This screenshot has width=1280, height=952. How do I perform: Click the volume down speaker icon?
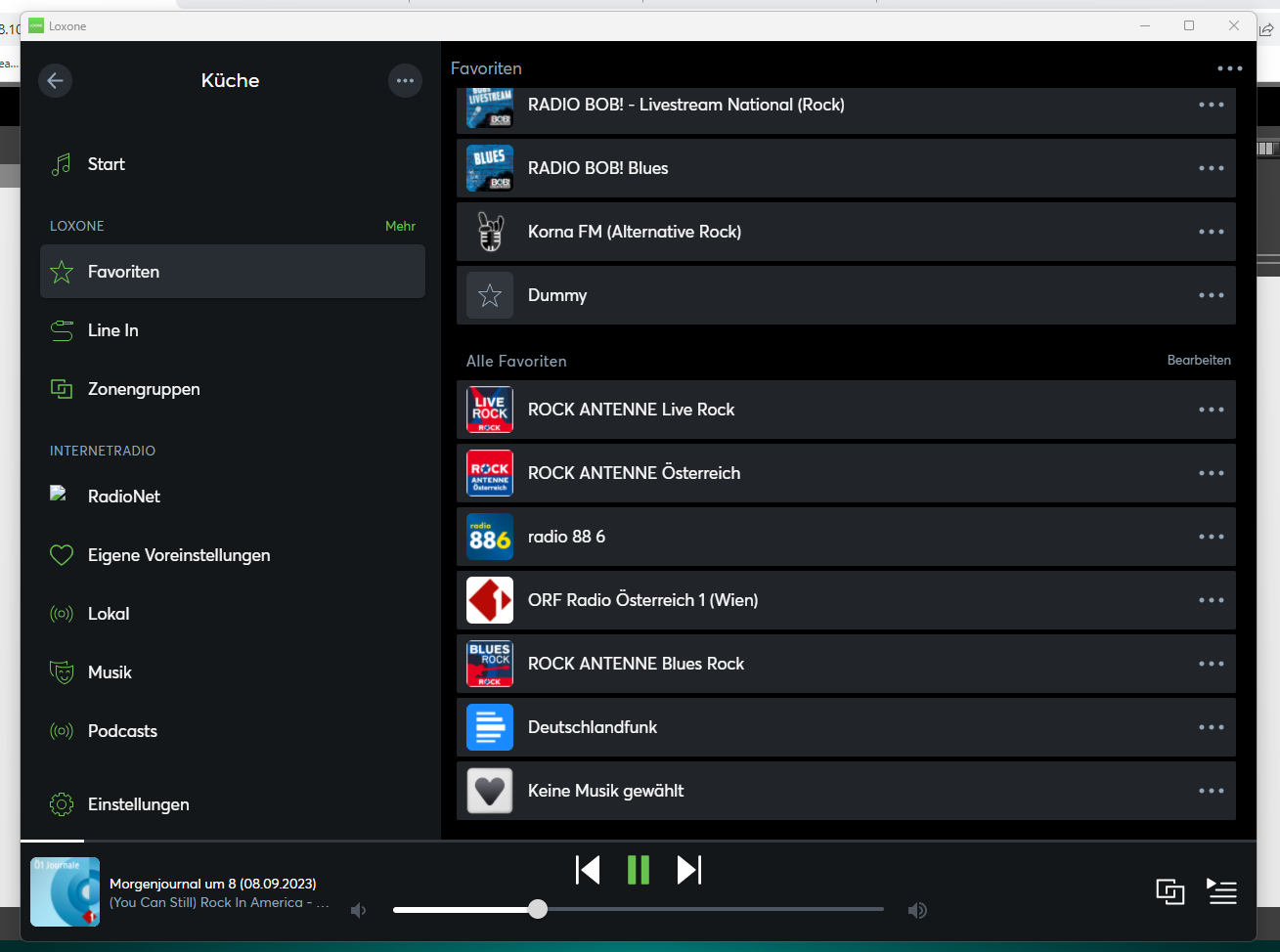(x=359, y=910)
